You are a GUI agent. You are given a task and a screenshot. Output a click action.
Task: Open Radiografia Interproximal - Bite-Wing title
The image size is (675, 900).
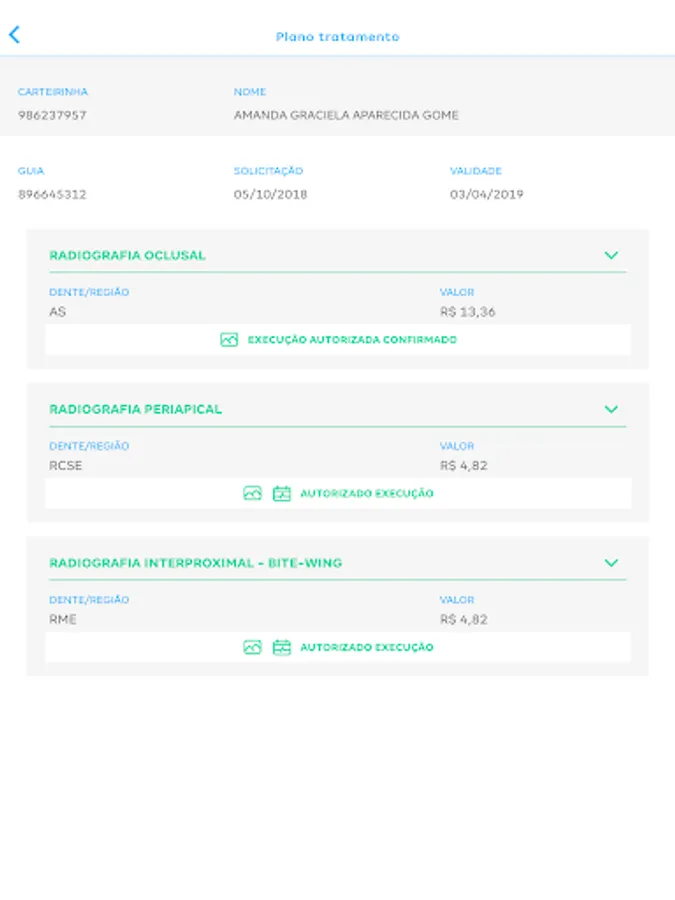196,563
